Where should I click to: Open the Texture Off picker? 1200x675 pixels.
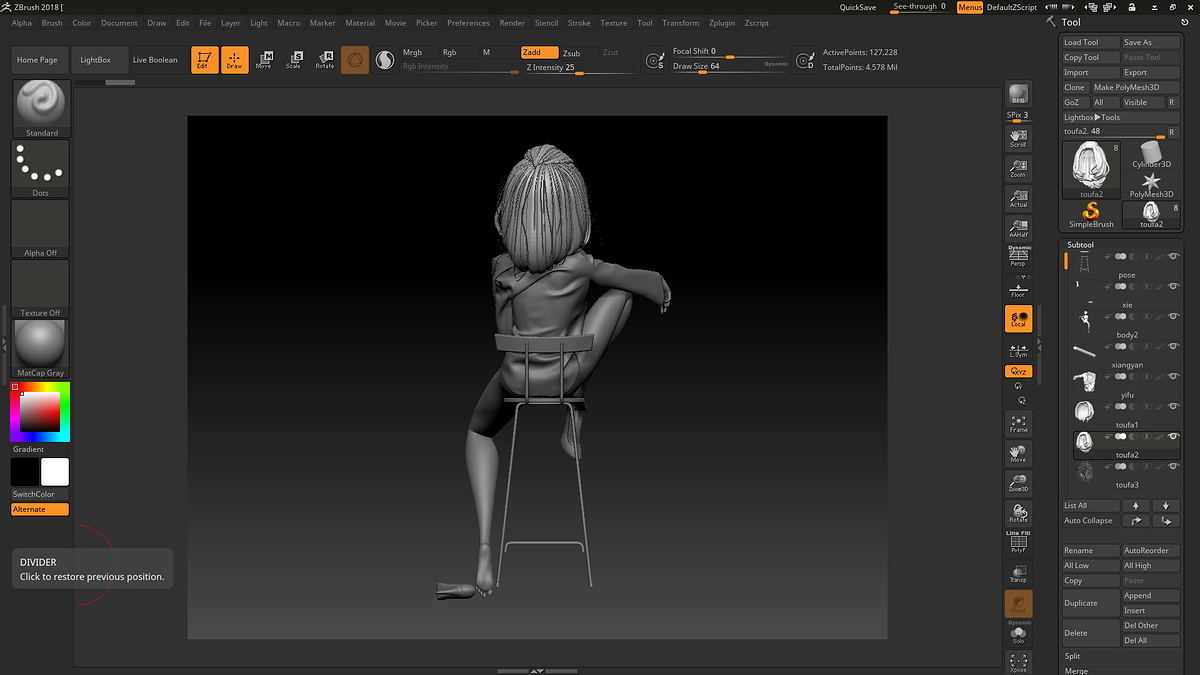(41, 289)
